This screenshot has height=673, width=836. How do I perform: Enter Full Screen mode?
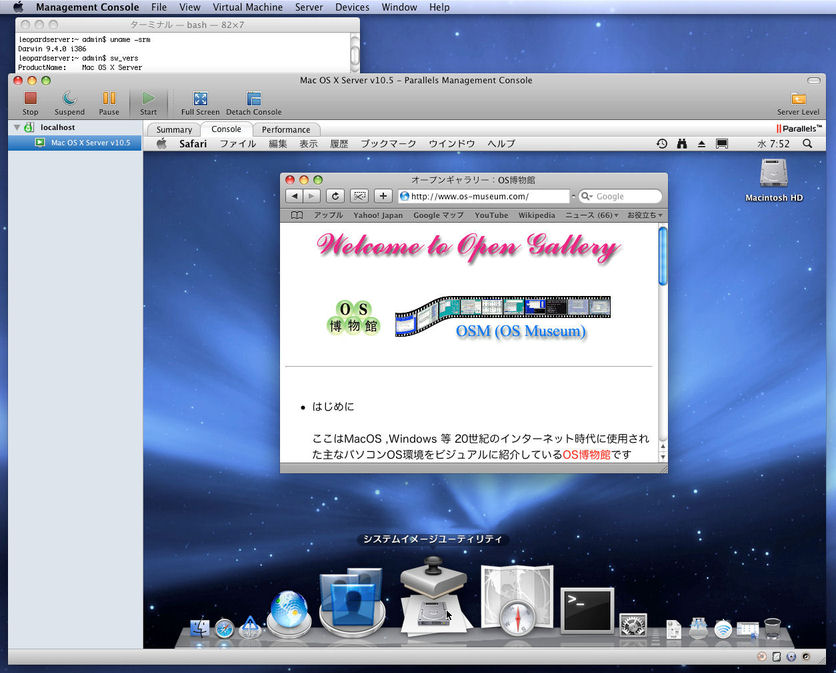pos(200,103)
